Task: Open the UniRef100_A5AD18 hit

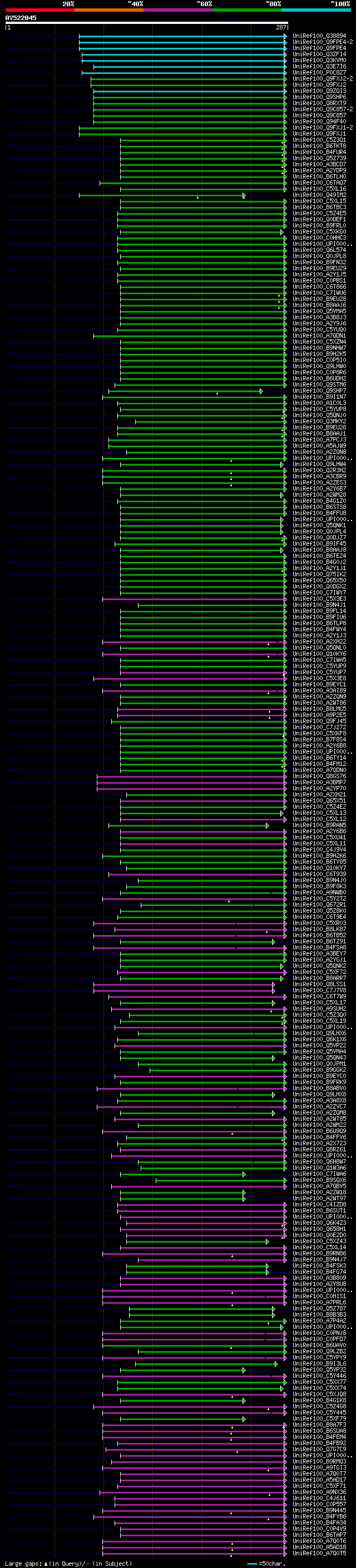Action: coord(319,1547)
